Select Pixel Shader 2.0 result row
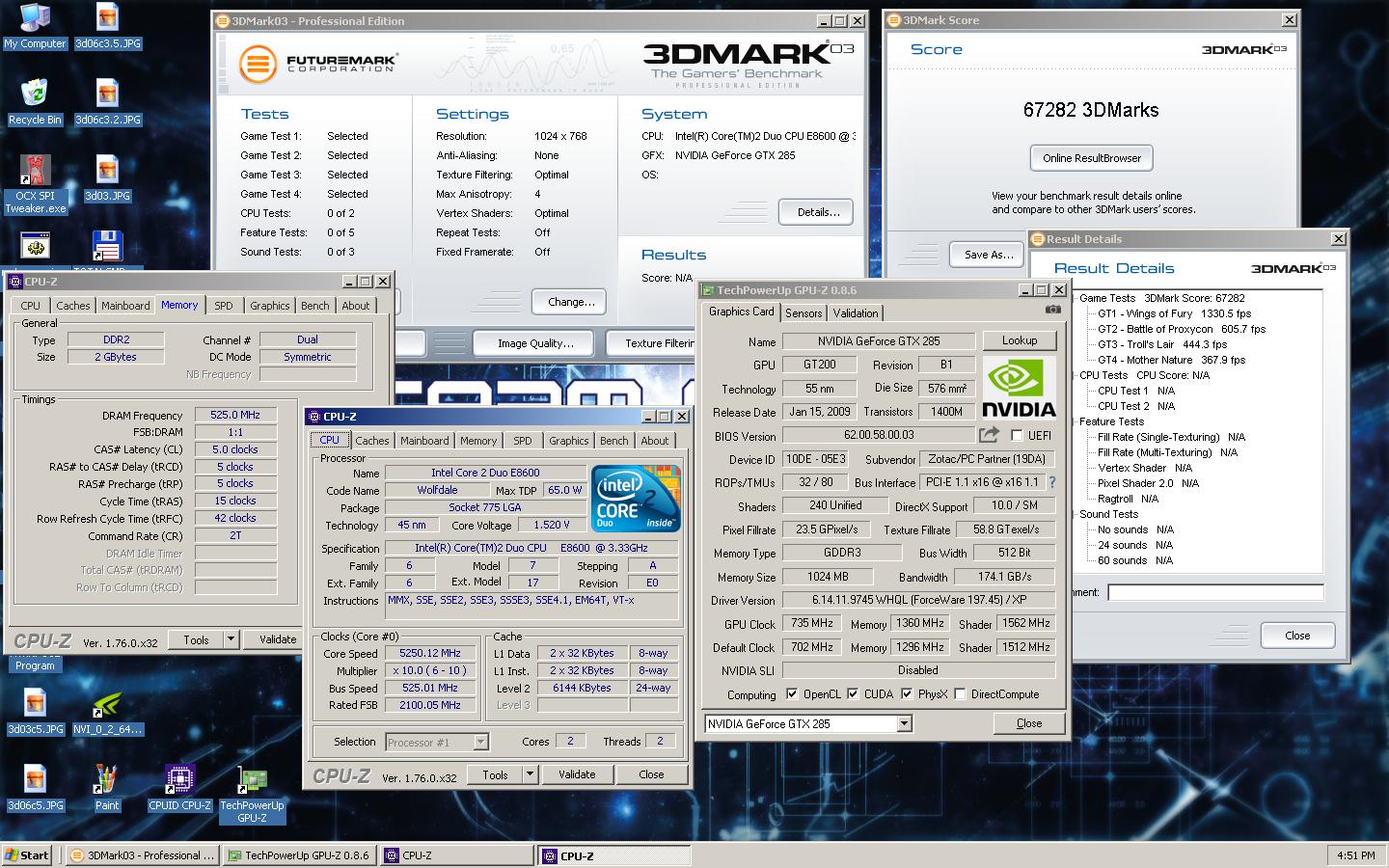This screenshot has height=868, width=1389. pyautogui.click(x=1149, y=483)
